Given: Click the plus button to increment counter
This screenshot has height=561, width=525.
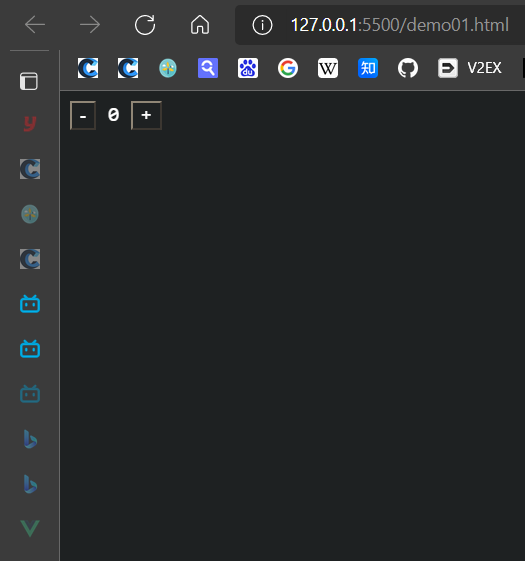Looking at the screenshot, I should (146, 116).
